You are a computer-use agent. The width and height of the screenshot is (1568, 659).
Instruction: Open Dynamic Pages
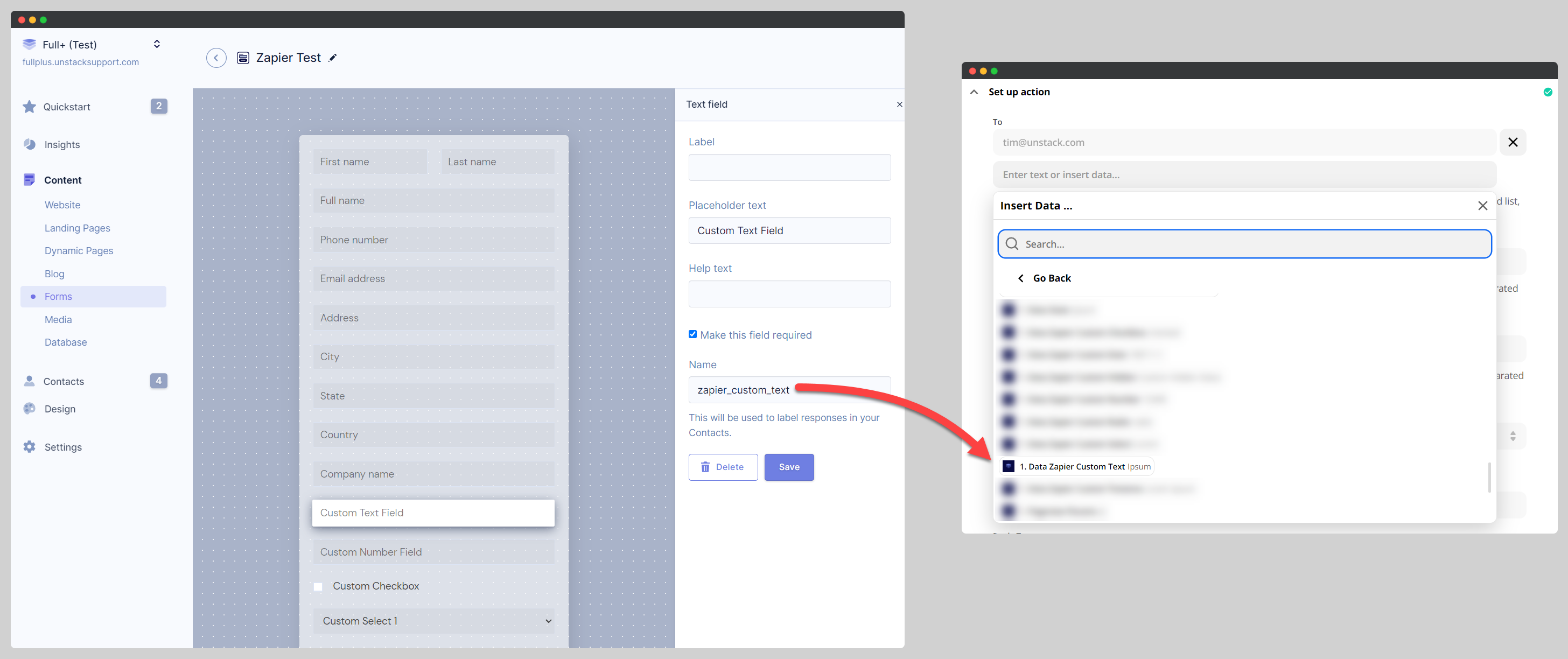coord(79,251)
